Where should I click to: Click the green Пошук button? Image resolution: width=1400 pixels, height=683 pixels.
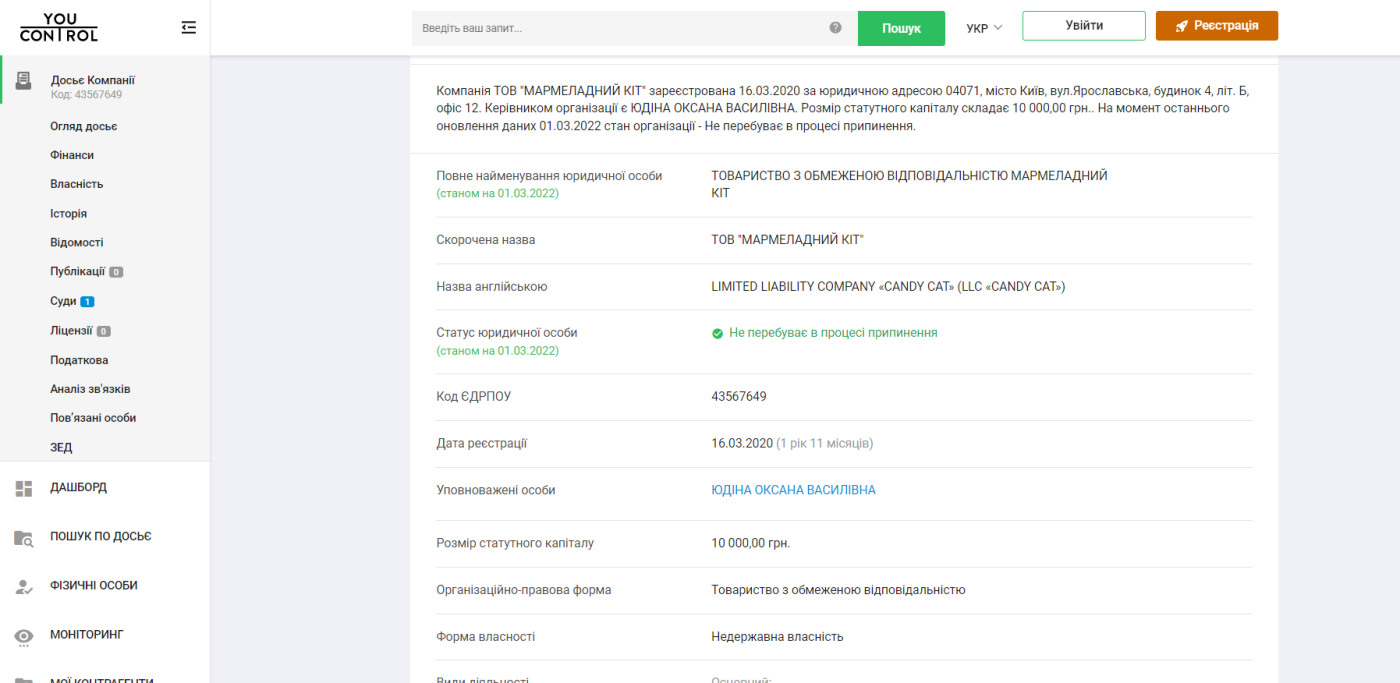(x=901, y=28)
